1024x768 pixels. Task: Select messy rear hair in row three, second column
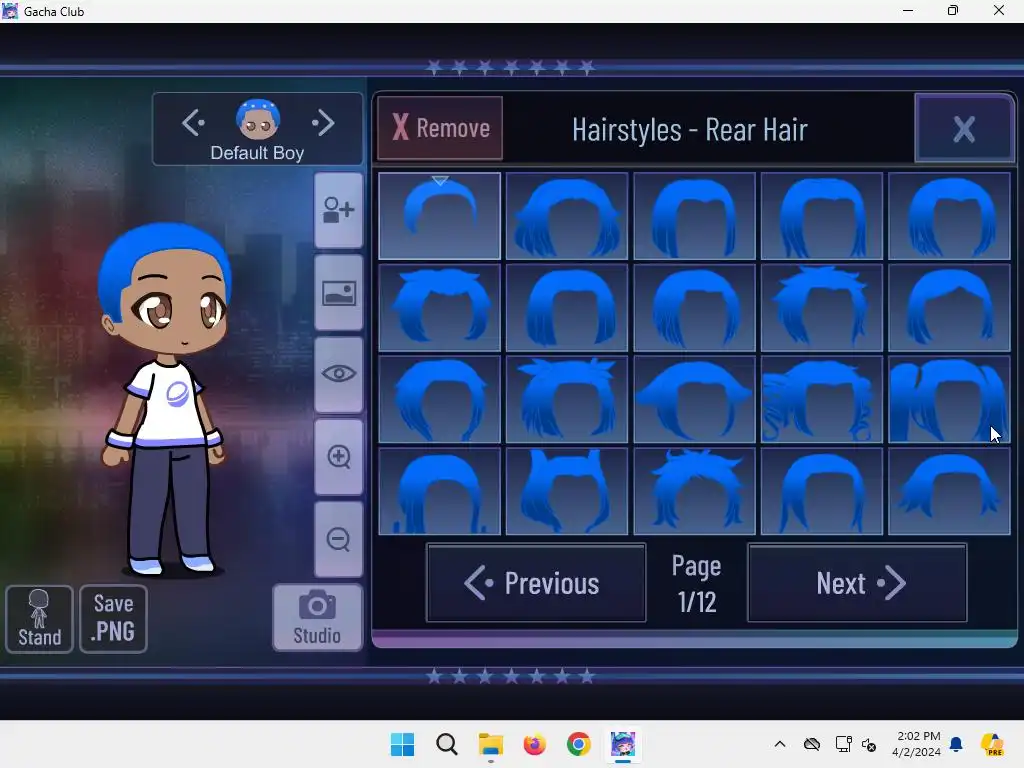(x=567, y=400)
